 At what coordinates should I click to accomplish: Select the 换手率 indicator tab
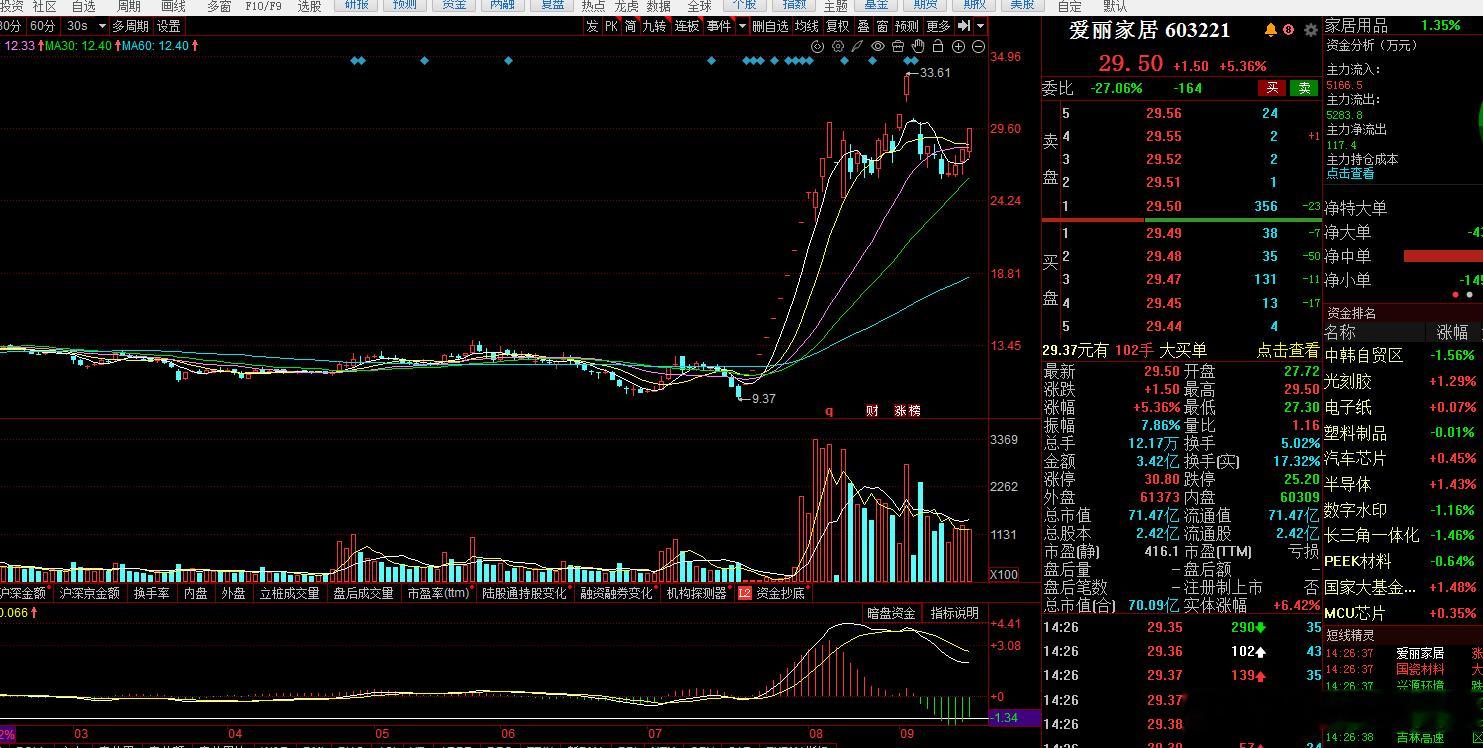tap(151, 593)
